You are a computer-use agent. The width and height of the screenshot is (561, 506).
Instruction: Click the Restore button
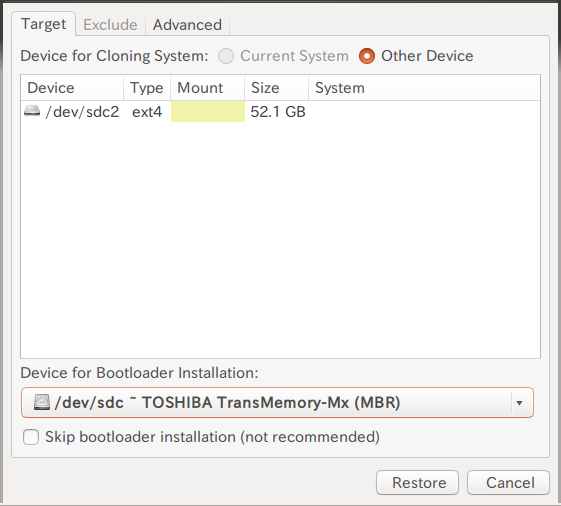pos(417,482)
